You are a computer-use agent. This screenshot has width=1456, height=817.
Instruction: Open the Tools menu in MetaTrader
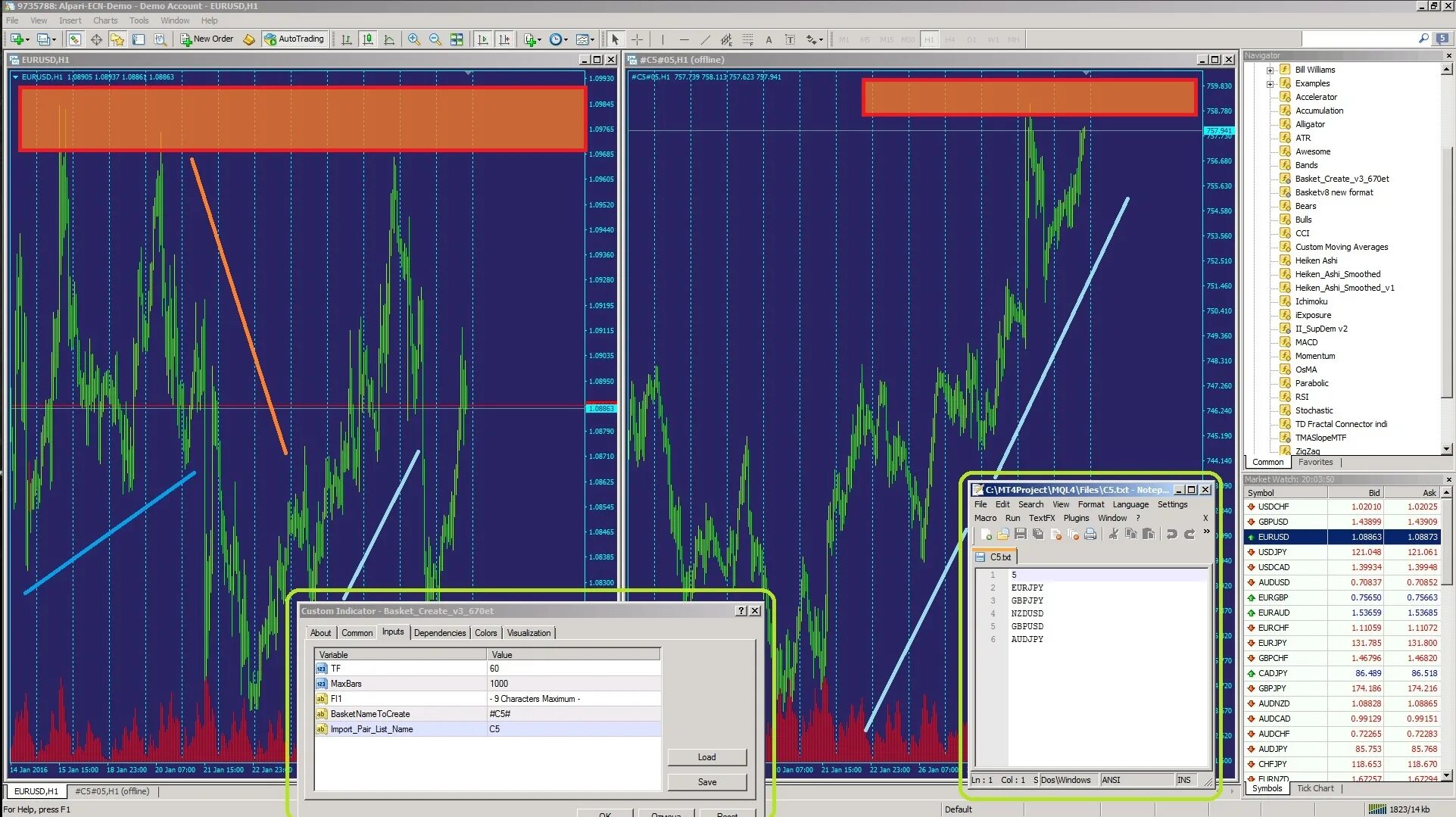(139, 20)
